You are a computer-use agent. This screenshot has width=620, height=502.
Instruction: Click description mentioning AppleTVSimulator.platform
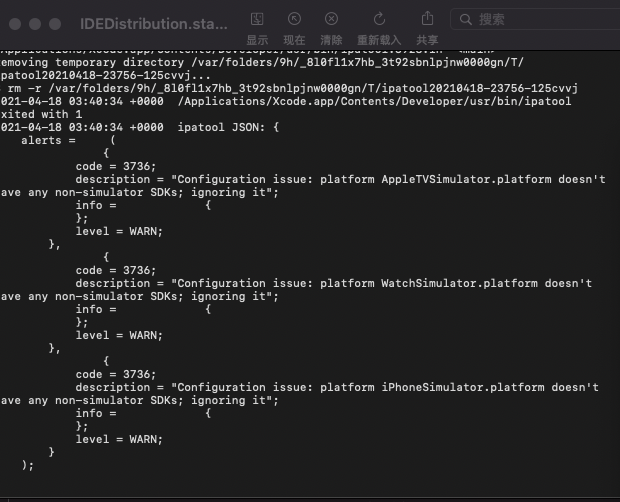(x=340, y=179)
